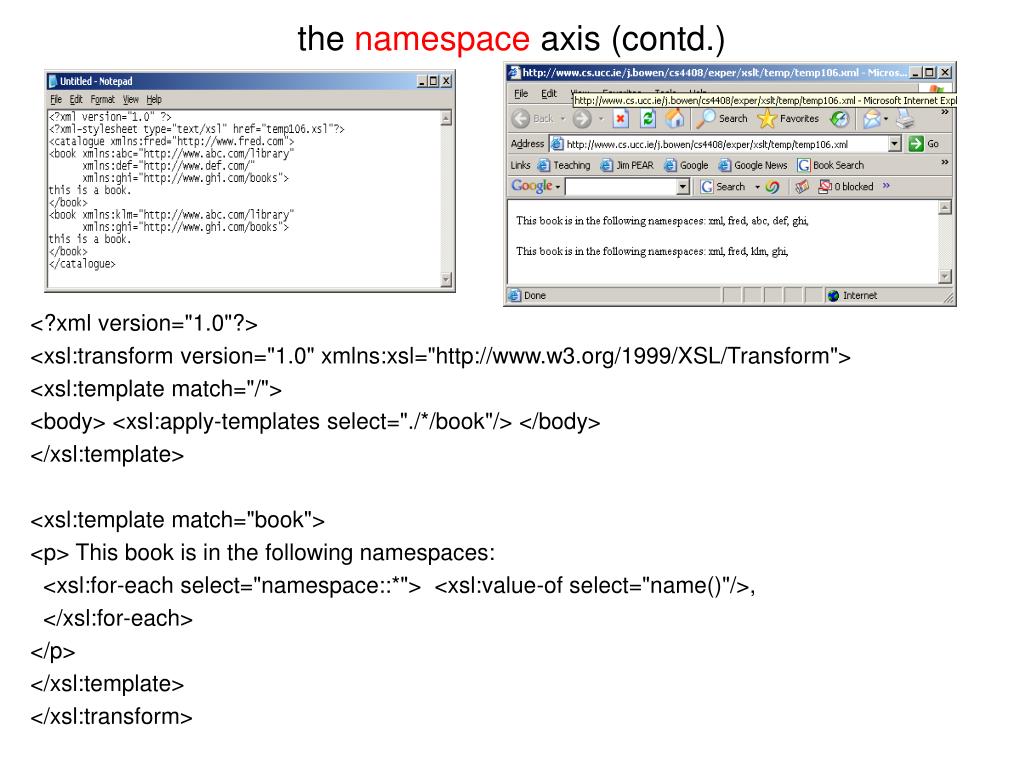Click Notepad scrollbar up arrow
This screenshot has width=1024, height=768.
tap(446, 118)
